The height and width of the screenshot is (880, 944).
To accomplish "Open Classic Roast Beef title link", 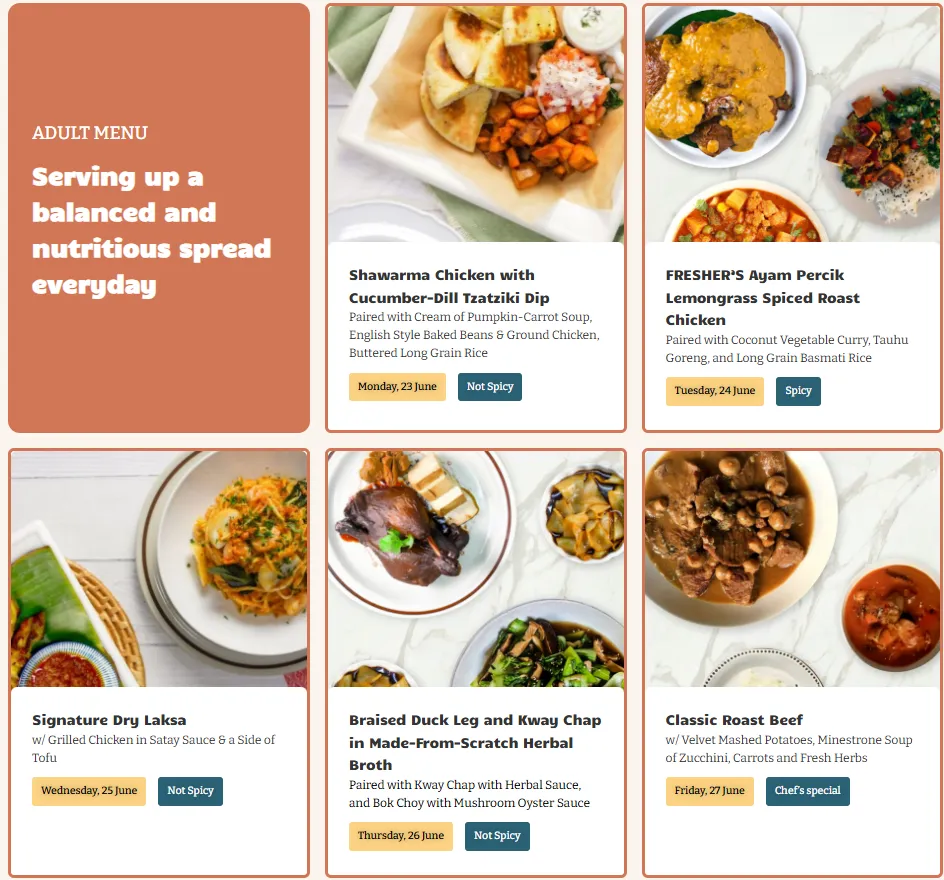I will click(734, 720).
